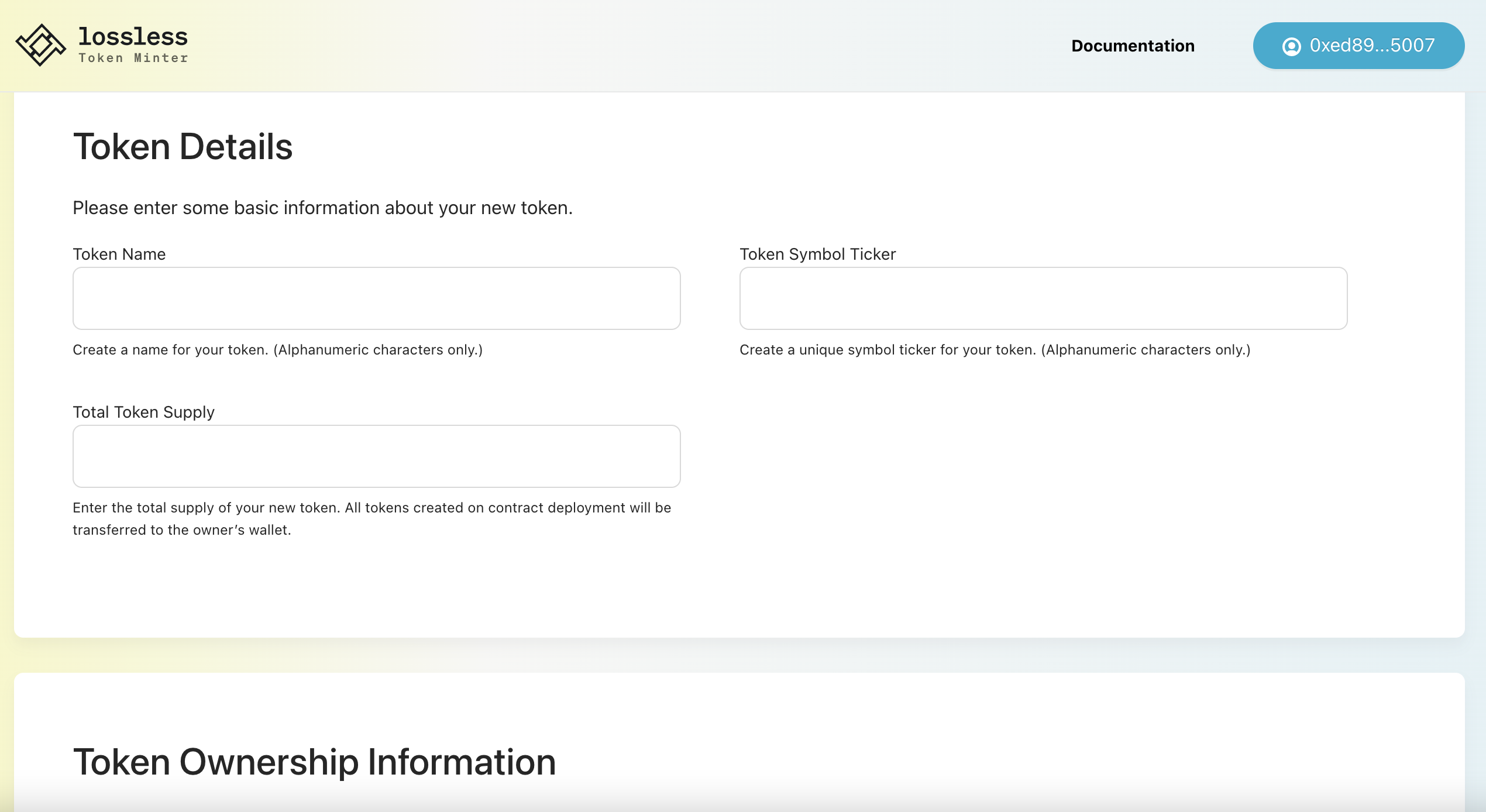Click the Token Ownership Information heading
Screen dimensions: 1486x812
pos(314,762)
